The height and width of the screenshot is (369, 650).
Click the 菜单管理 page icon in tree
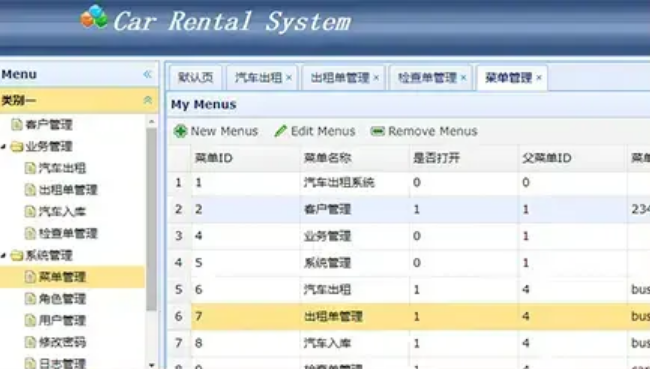(30, 277)
